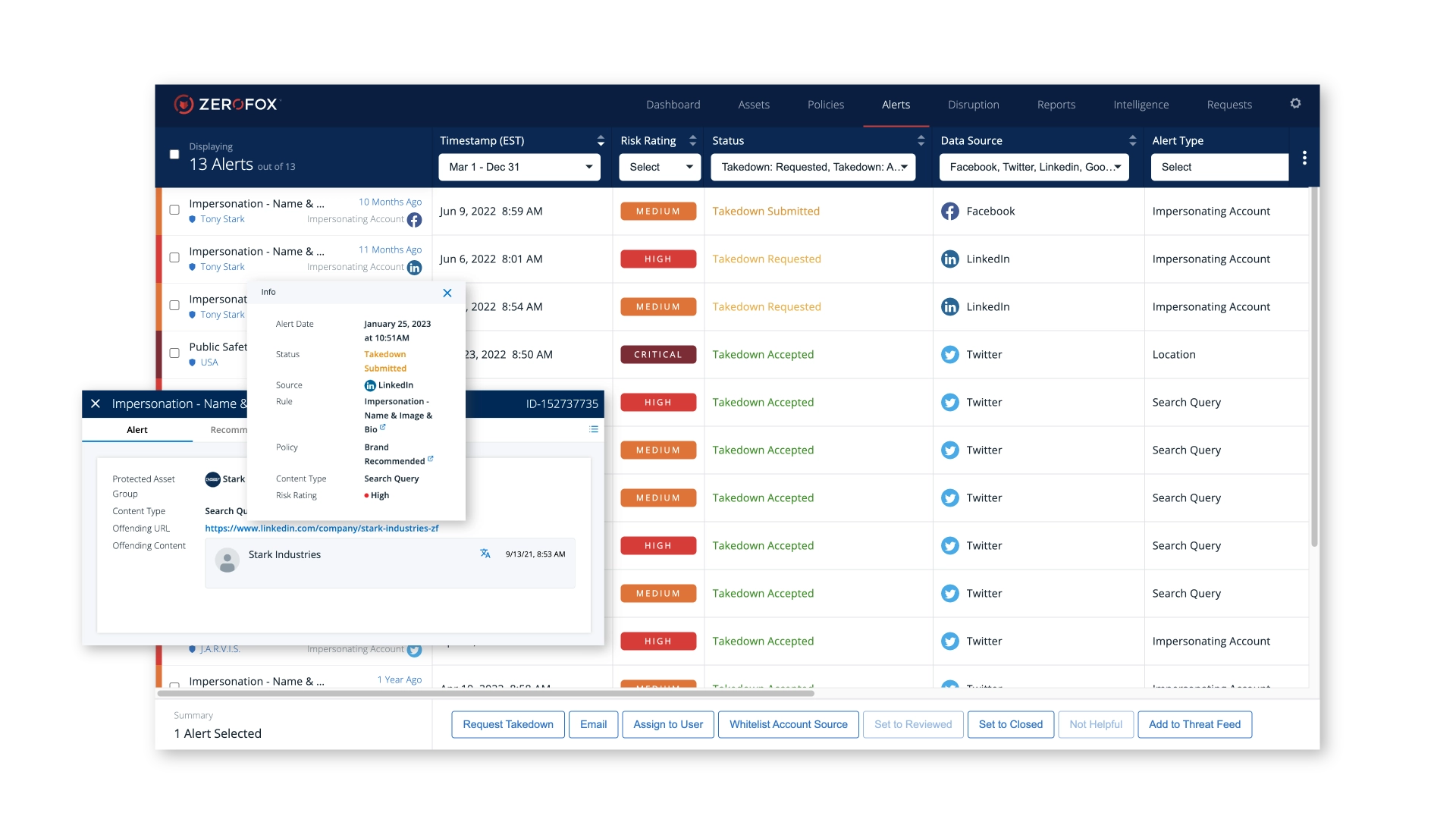Select the Alerts navigation menu tab
1456x819 pixels.
pos(897,104)
